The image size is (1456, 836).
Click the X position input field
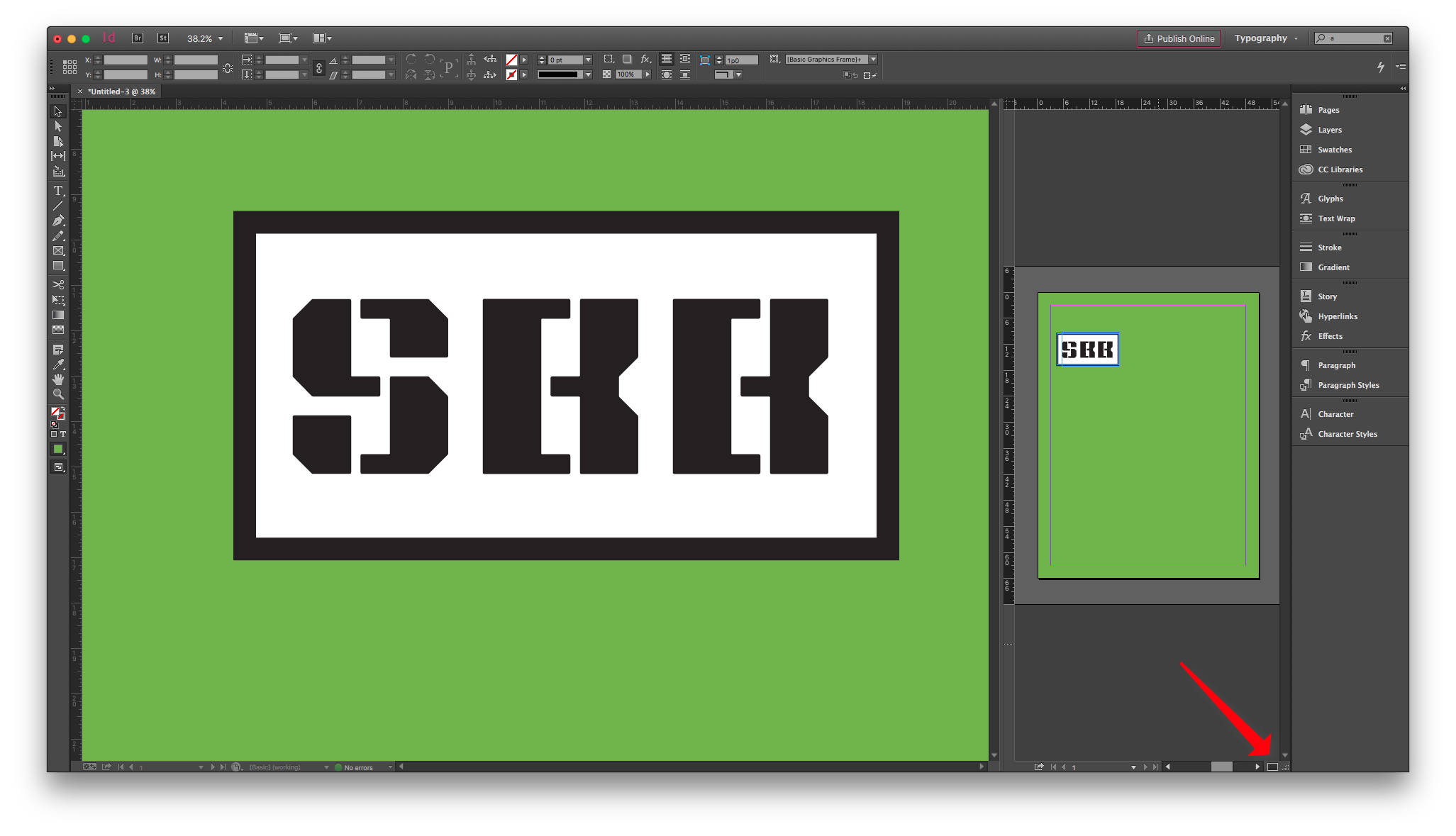point(126,60)
